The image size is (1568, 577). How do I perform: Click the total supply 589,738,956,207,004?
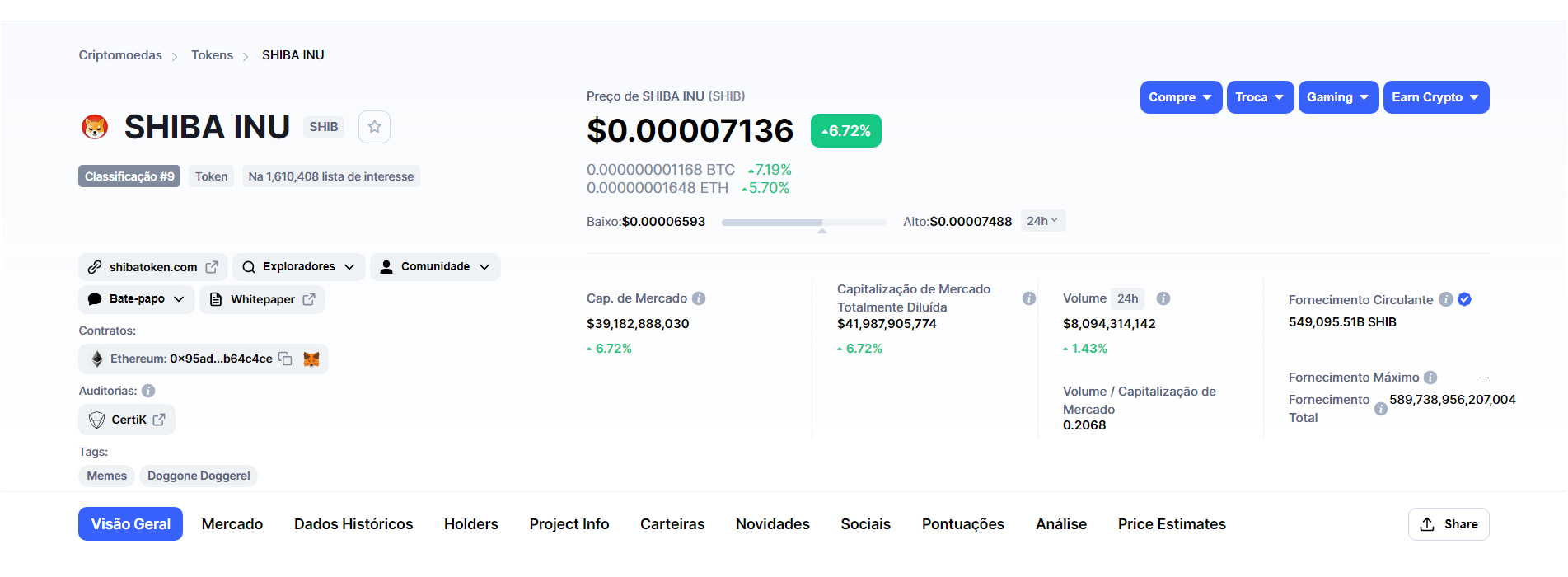(1453, 400)
